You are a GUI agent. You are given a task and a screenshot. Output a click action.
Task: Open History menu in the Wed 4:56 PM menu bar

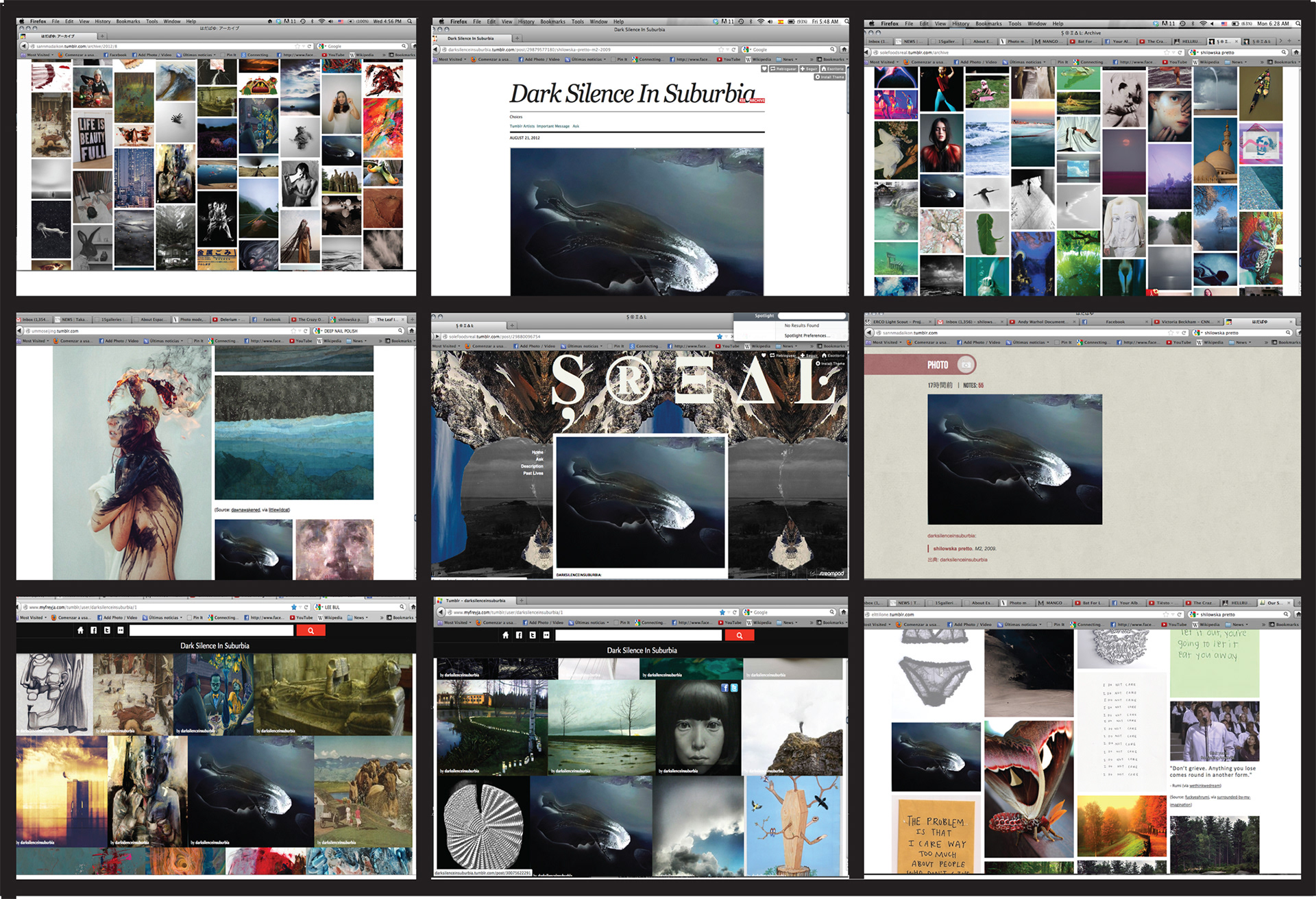pos(102,21)
